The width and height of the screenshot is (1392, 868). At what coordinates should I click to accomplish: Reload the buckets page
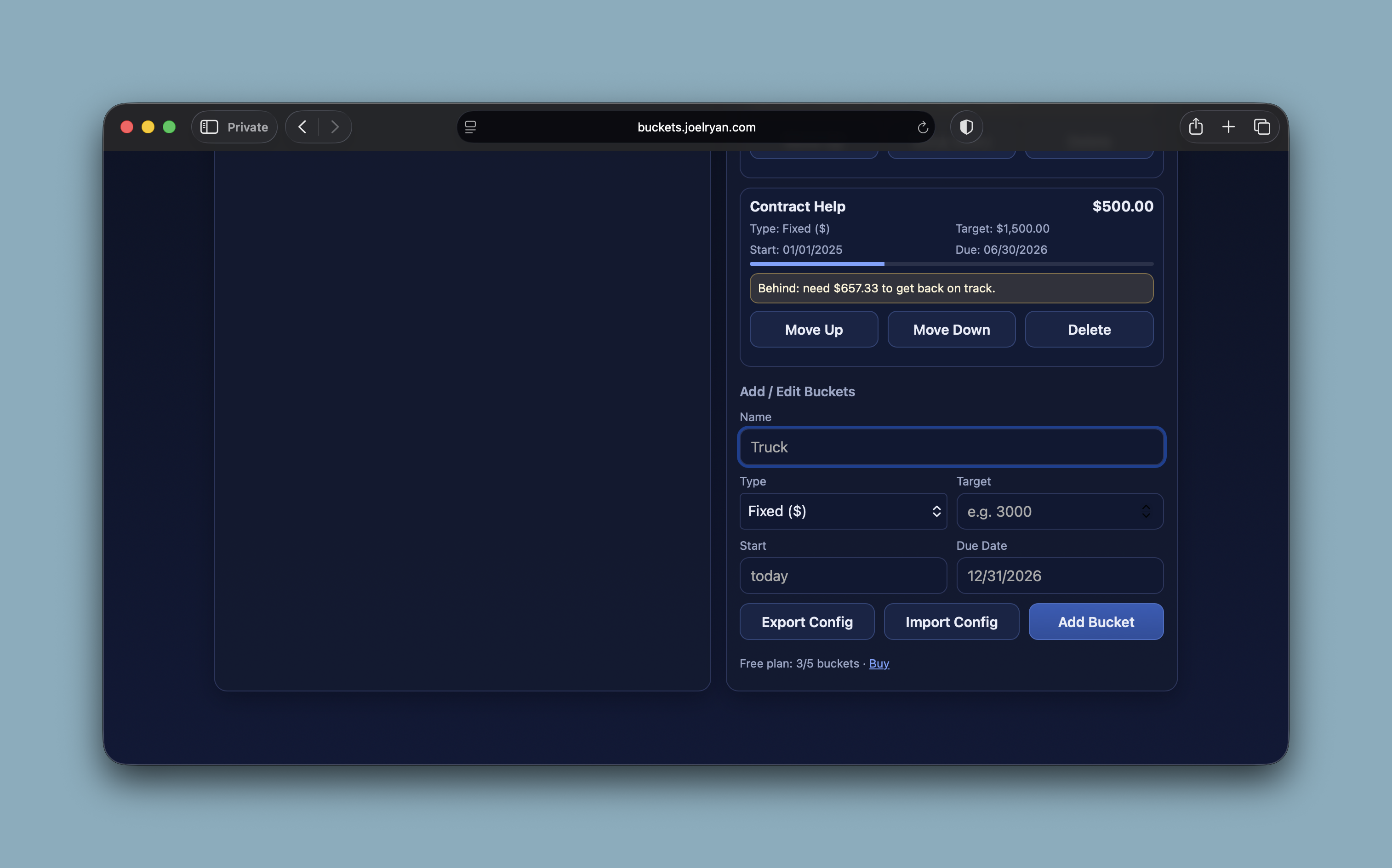[x=923, y=127]
